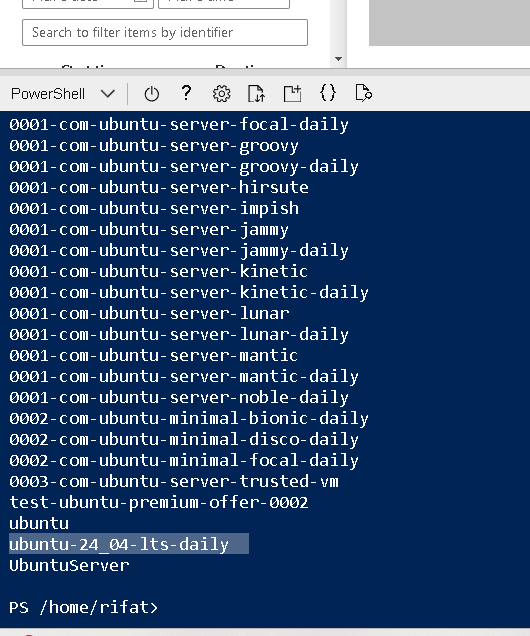
Task: Click the scrollbar down arrow in top panel
Action: pos(339,59)
